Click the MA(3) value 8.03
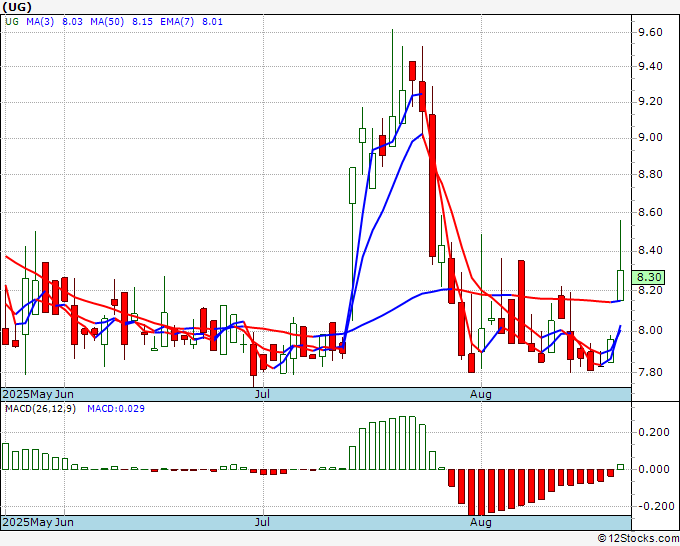 click(x=72, y=22)
